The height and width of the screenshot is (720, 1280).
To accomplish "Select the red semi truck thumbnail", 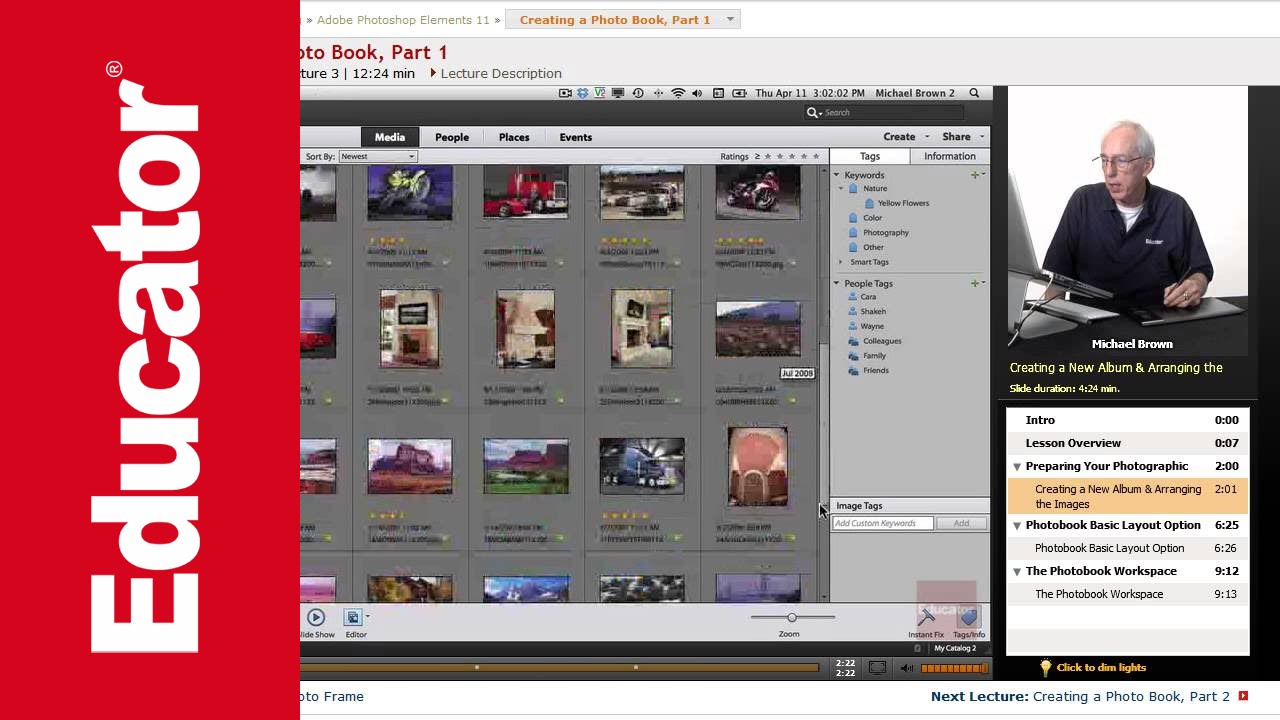I will point(526,192).
